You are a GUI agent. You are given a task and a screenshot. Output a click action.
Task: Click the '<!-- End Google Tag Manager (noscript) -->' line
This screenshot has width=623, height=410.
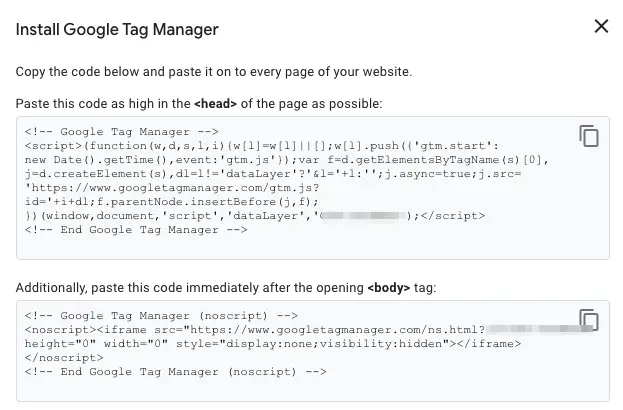tap(176, 371)
